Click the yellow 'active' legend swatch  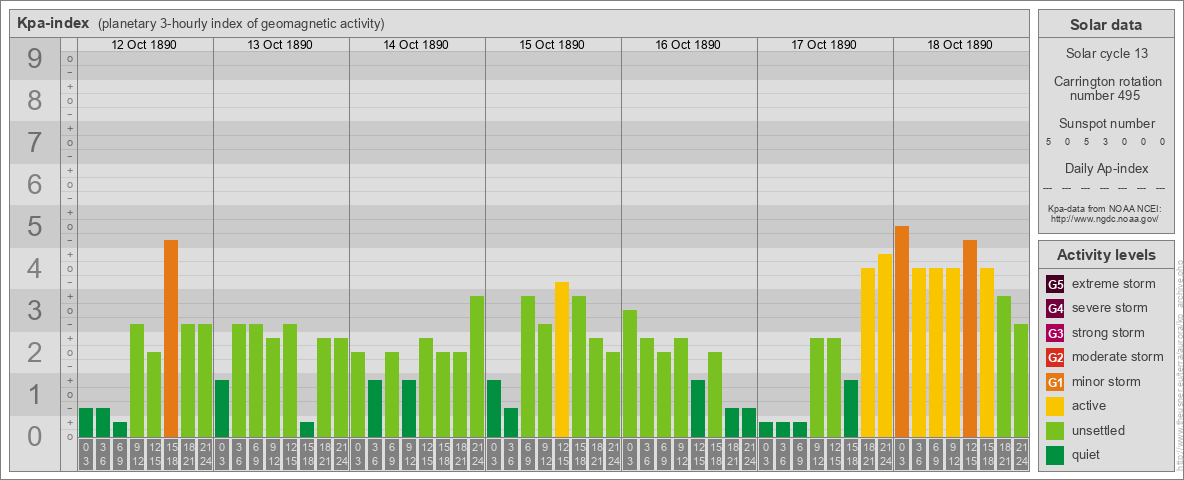click(1055, 406)
